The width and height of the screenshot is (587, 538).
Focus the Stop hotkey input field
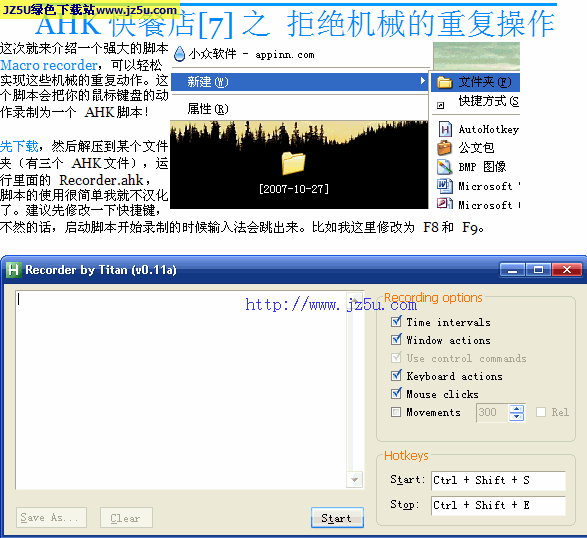tap(498, 505)
